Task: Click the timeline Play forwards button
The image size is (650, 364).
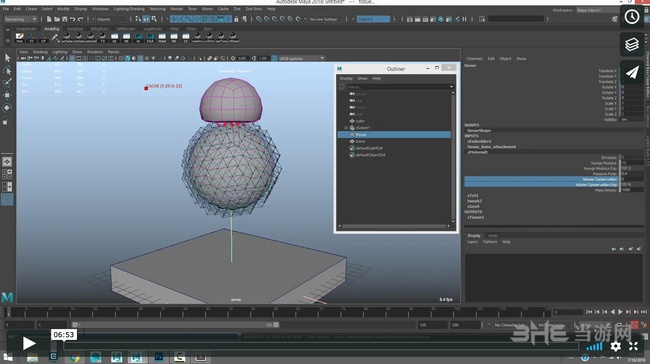Action: (x=620, y=312)
